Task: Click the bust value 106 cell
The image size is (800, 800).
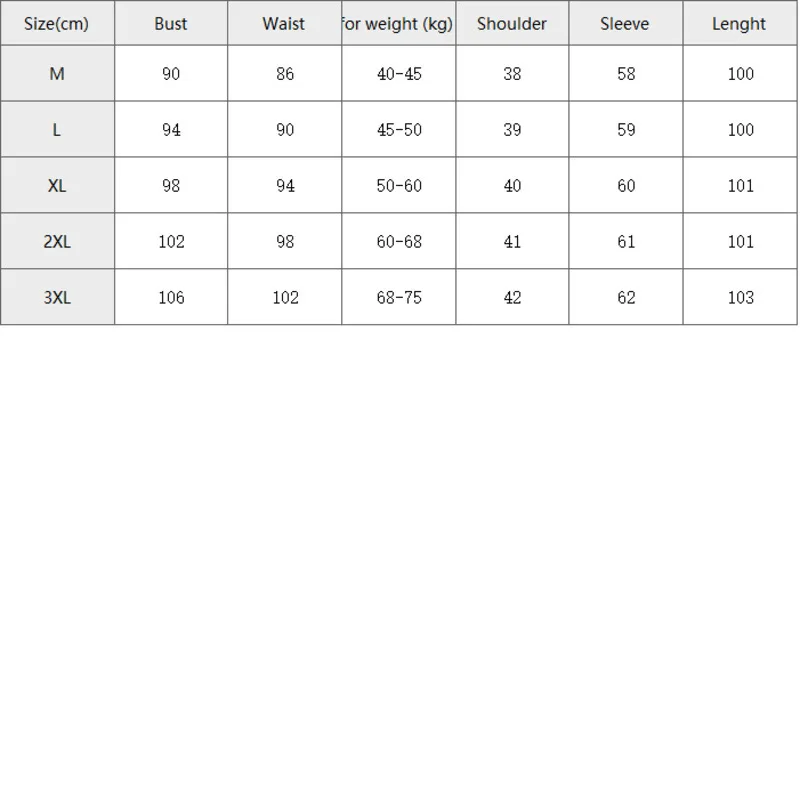Action: click(x=171, y=298)
